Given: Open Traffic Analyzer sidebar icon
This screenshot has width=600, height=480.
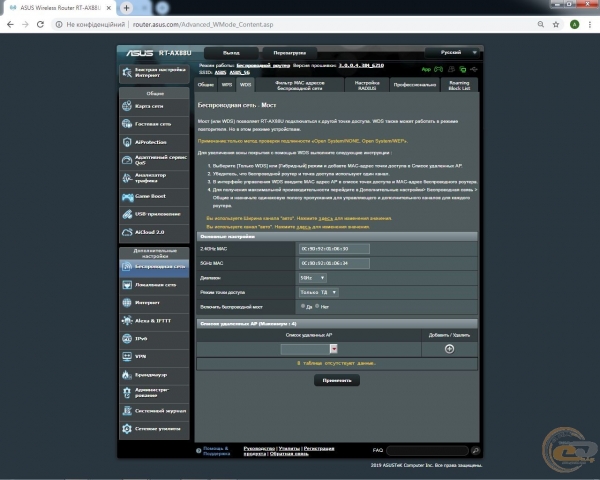Looking at the screenshot, I should click(127, 178).
